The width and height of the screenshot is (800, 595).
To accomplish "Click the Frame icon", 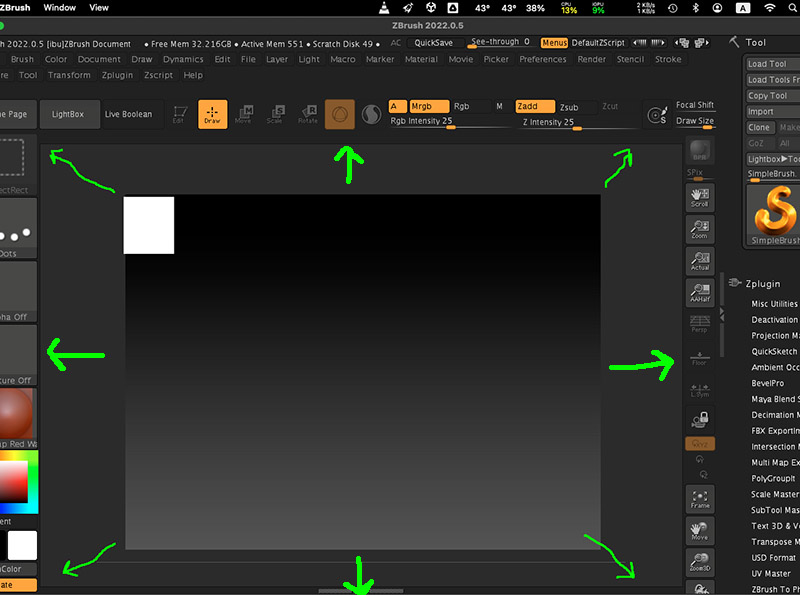I will (699, 499).
